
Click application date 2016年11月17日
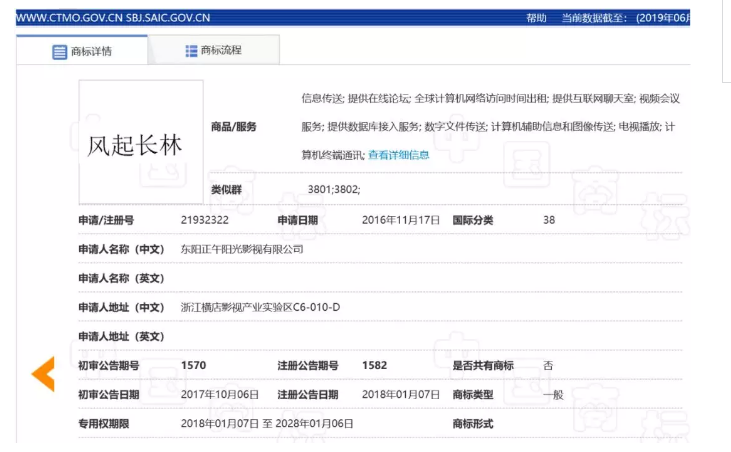(x=399, y=220)
